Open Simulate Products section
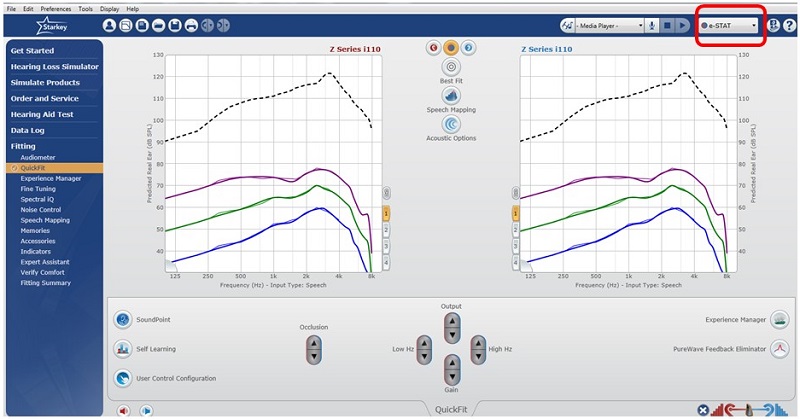The height and width of the screenshot is (419, 800). coord(45,82)
